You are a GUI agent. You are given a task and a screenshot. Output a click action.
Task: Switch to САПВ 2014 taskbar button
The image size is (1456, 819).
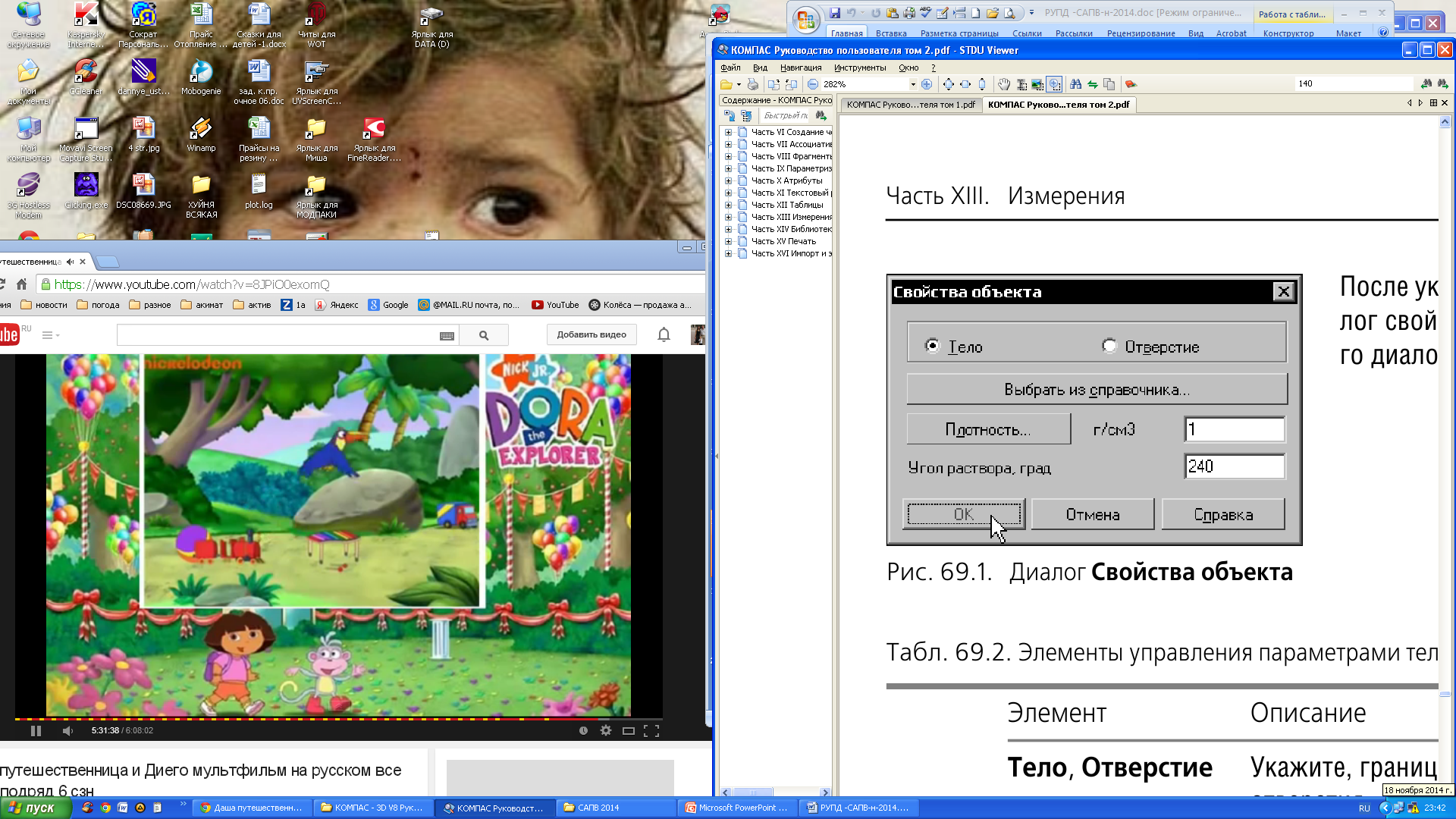[x=615, y=808]
